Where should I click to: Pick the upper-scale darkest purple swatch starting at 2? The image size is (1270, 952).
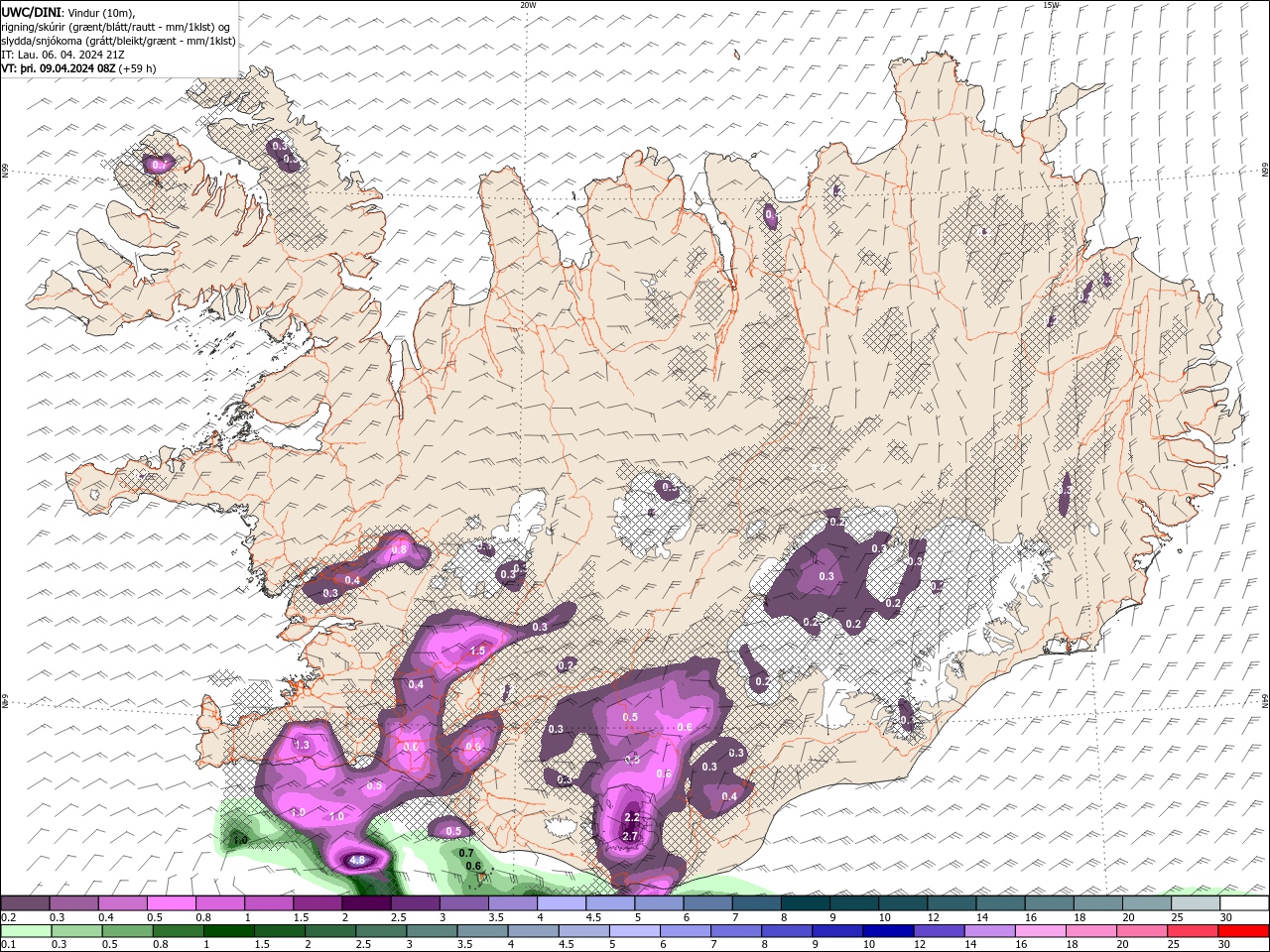click(366, 903)
